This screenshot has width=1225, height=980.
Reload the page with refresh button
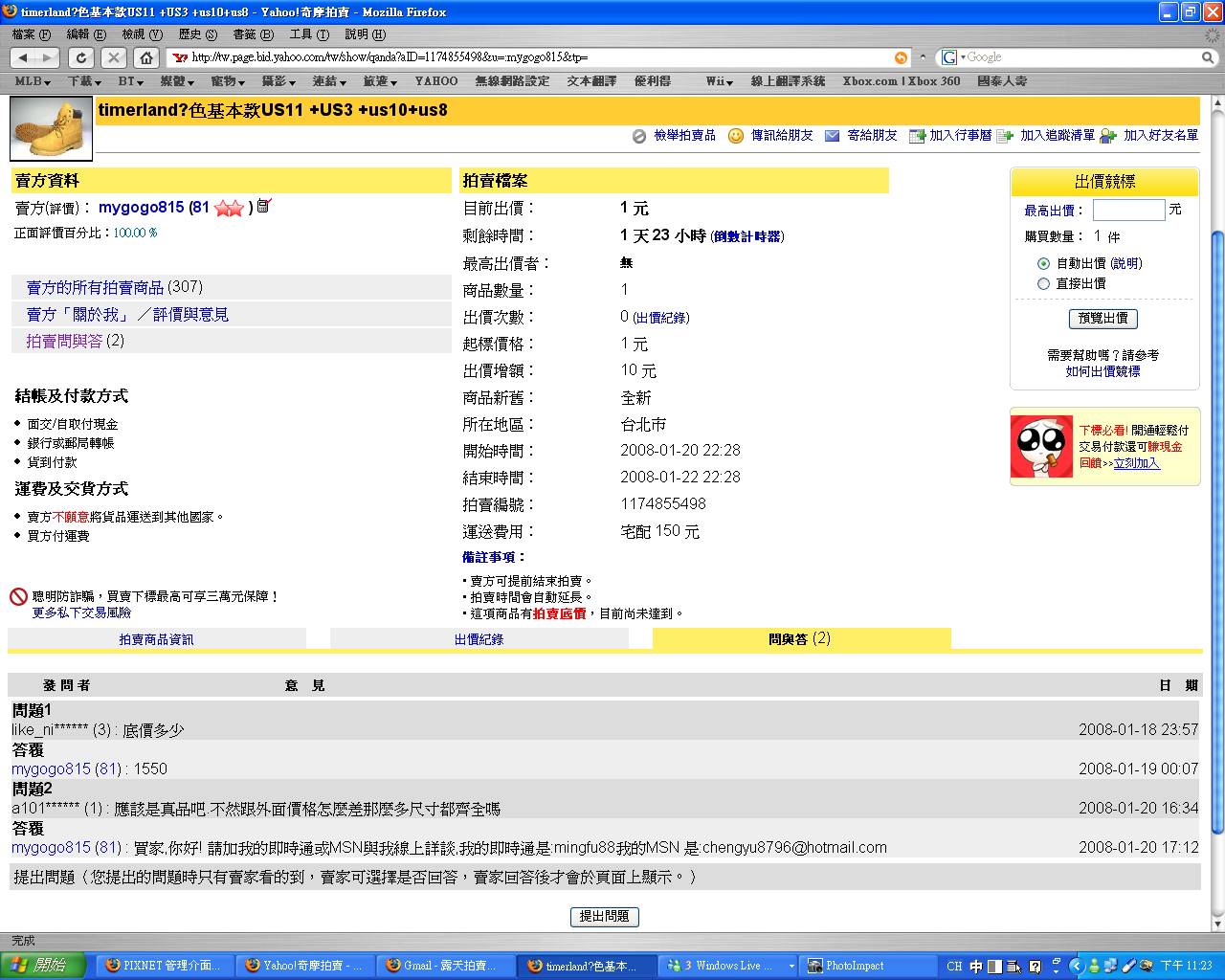click(81, 57)
